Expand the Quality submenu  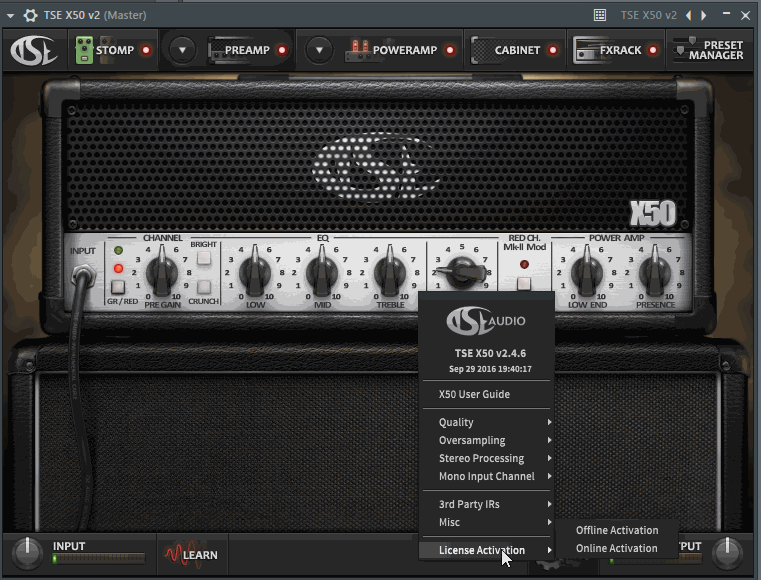[x=486, y=422]
